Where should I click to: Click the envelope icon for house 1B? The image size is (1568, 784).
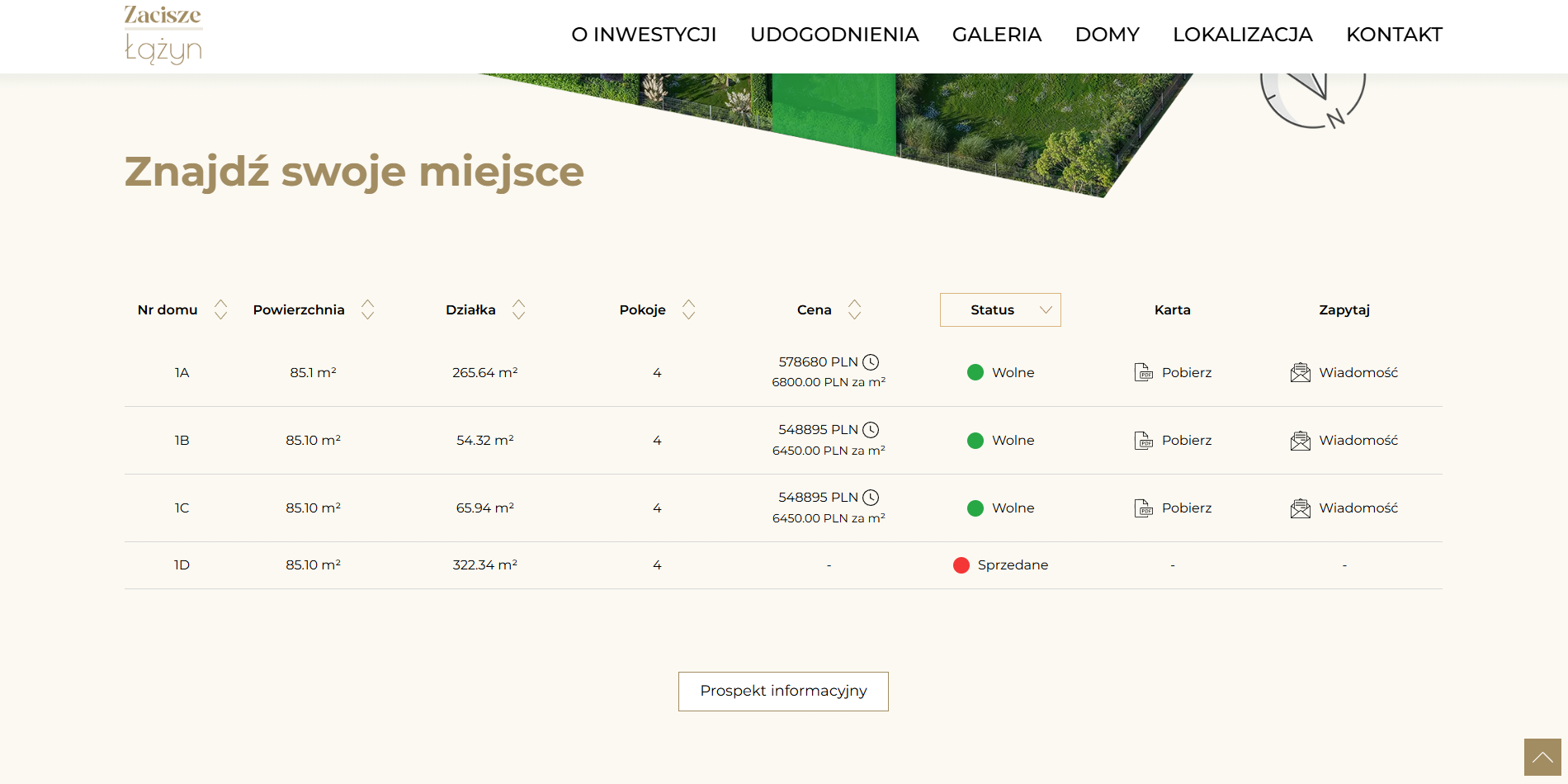tap(1301, 440)
